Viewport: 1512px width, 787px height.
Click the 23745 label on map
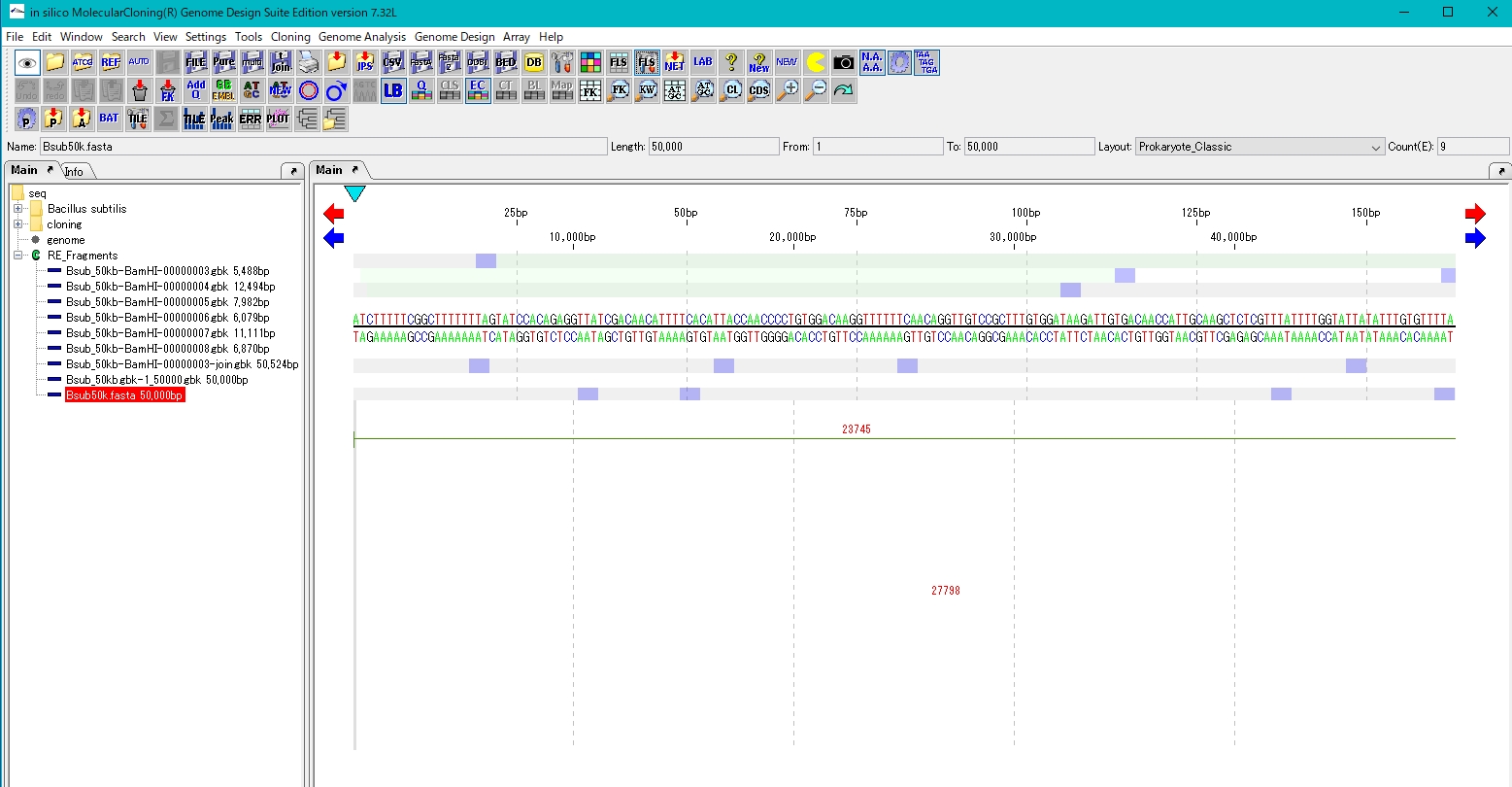pos(857,429)
